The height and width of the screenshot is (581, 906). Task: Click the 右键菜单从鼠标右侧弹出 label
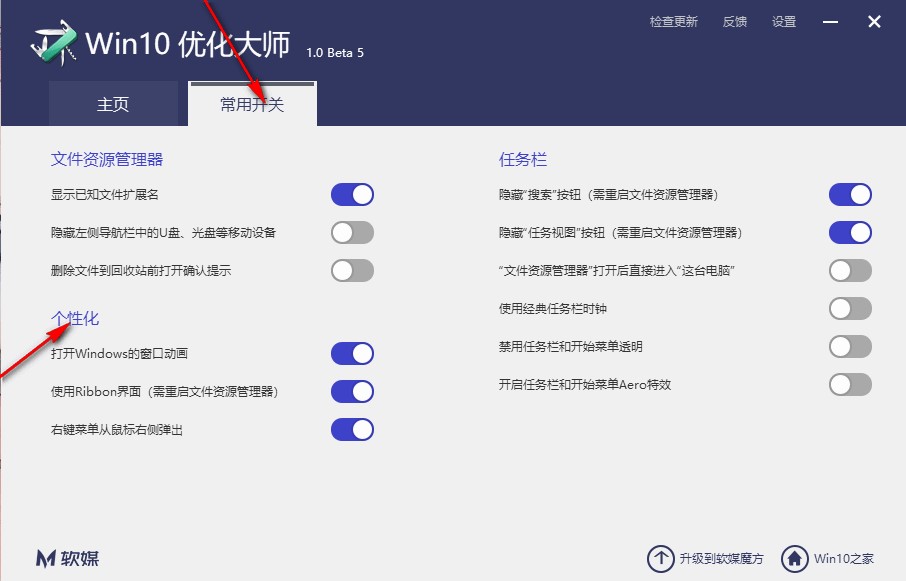click(117, 430)
